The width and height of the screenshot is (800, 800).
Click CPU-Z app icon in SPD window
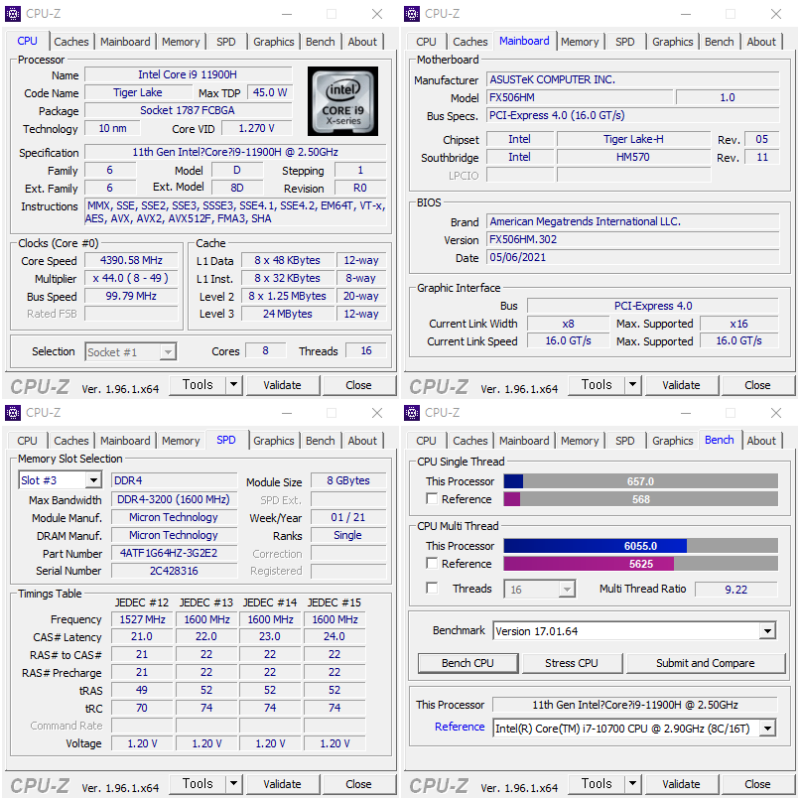pyautogui.click(x=13, y=412)
